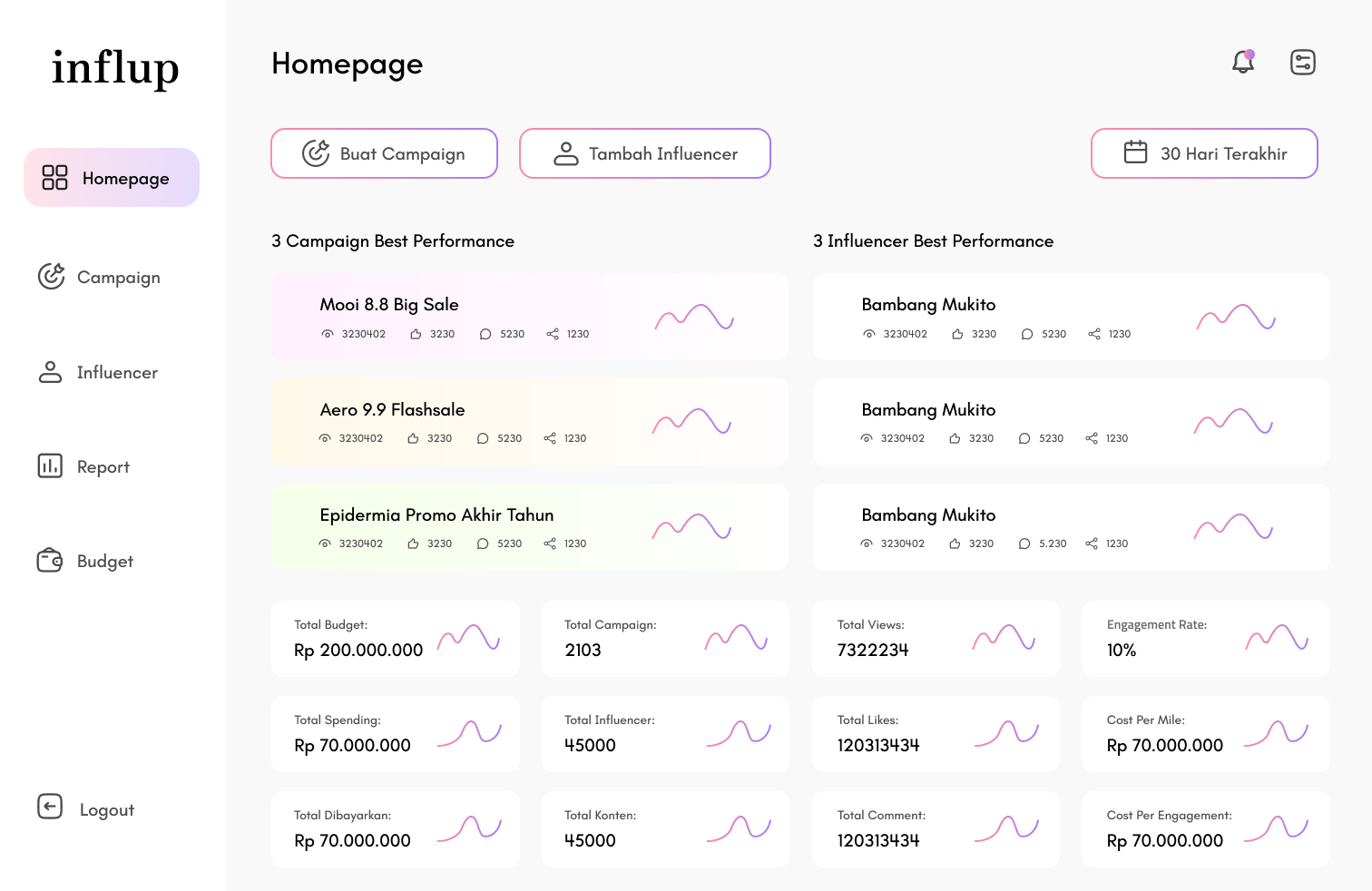Click likes thumbs-up icon on Mooi 8.8 Big Sale
The image size is (1372, 891).
(416, 334)
